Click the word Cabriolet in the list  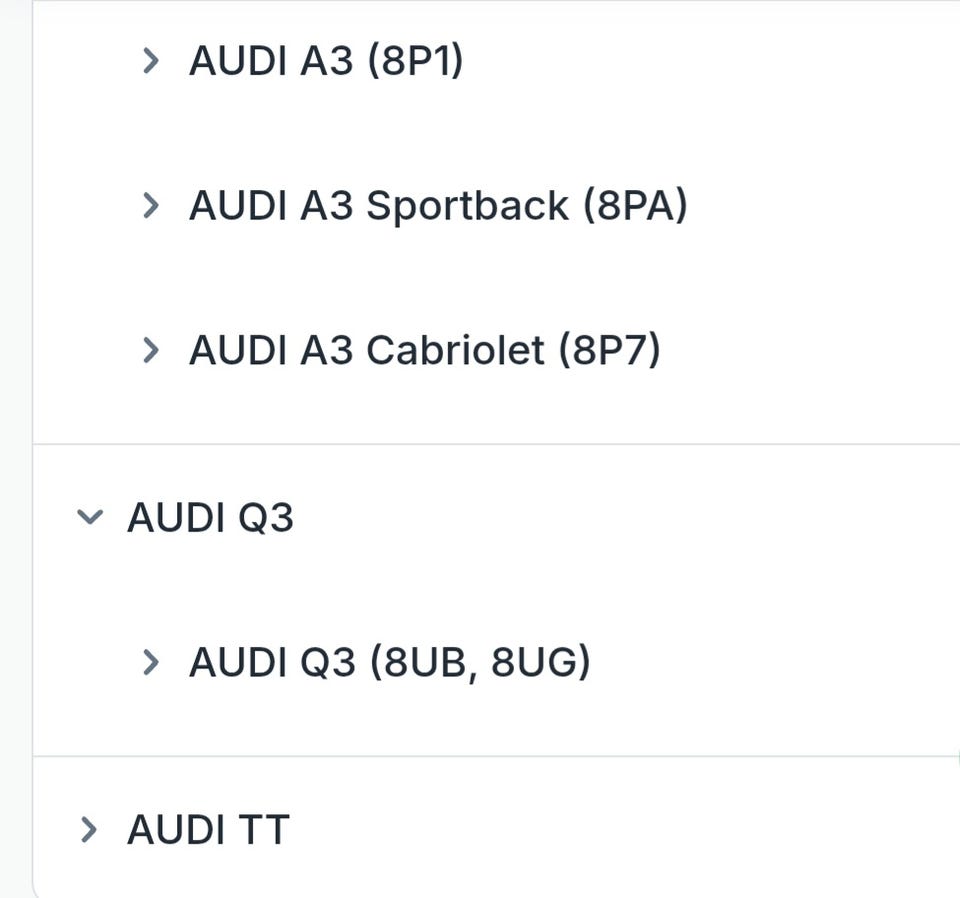pos(455,350)
